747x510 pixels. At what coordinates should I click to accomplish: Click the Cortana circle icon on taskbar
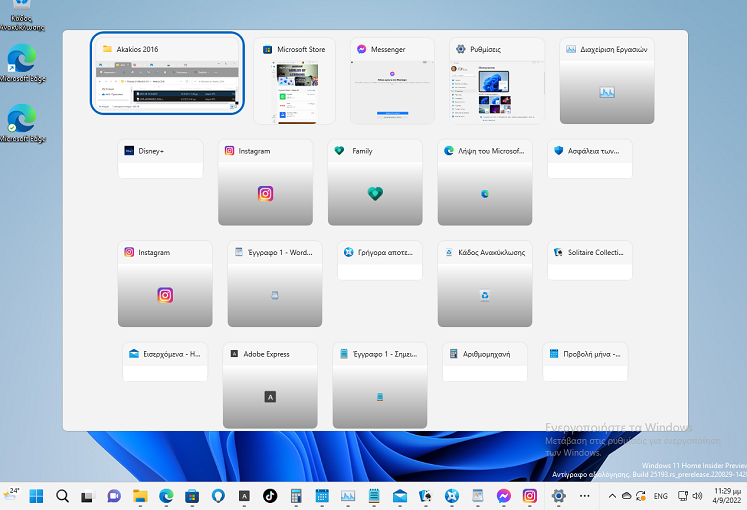[218, 496]
